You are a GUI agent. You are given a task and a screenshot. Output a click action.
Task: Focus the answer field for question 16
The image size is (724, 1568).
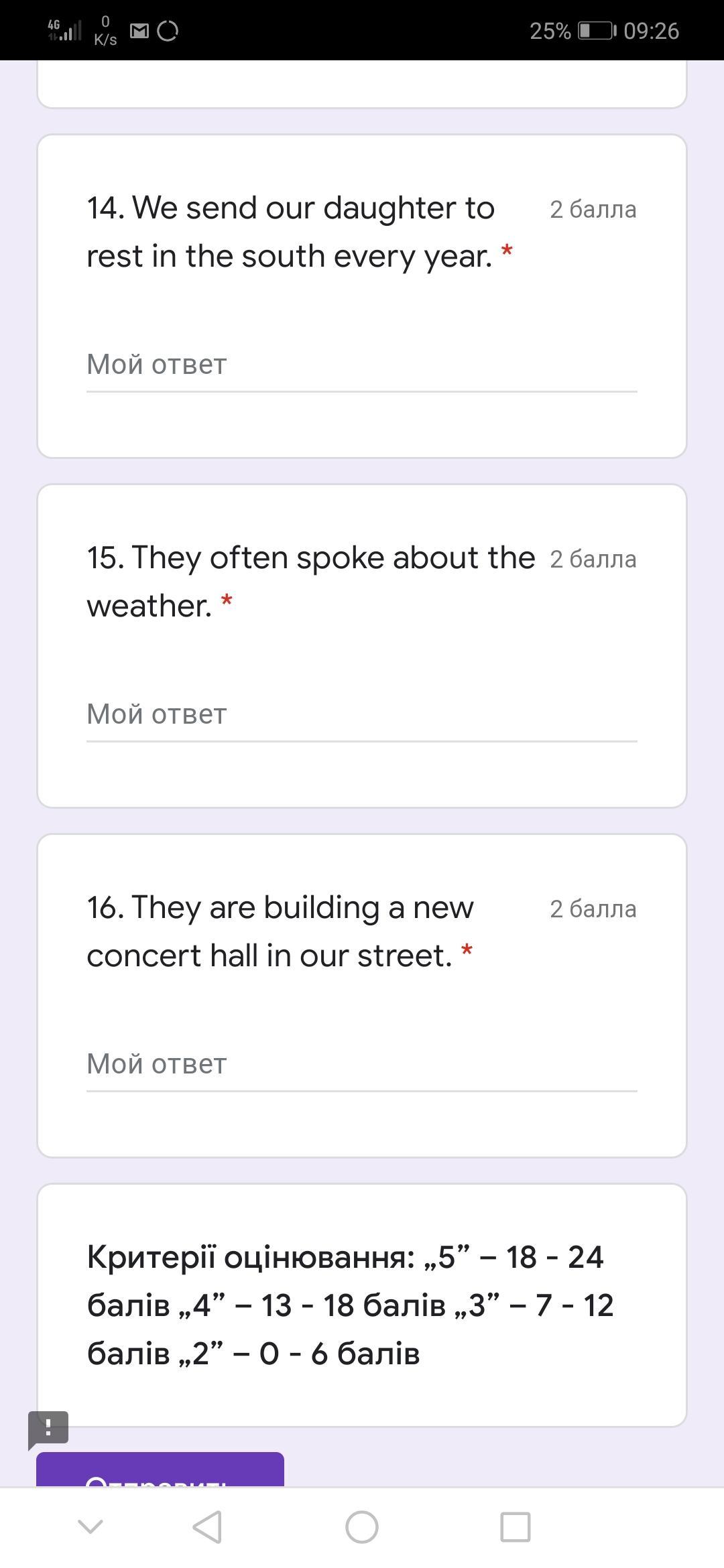[x=361, y=1065]
